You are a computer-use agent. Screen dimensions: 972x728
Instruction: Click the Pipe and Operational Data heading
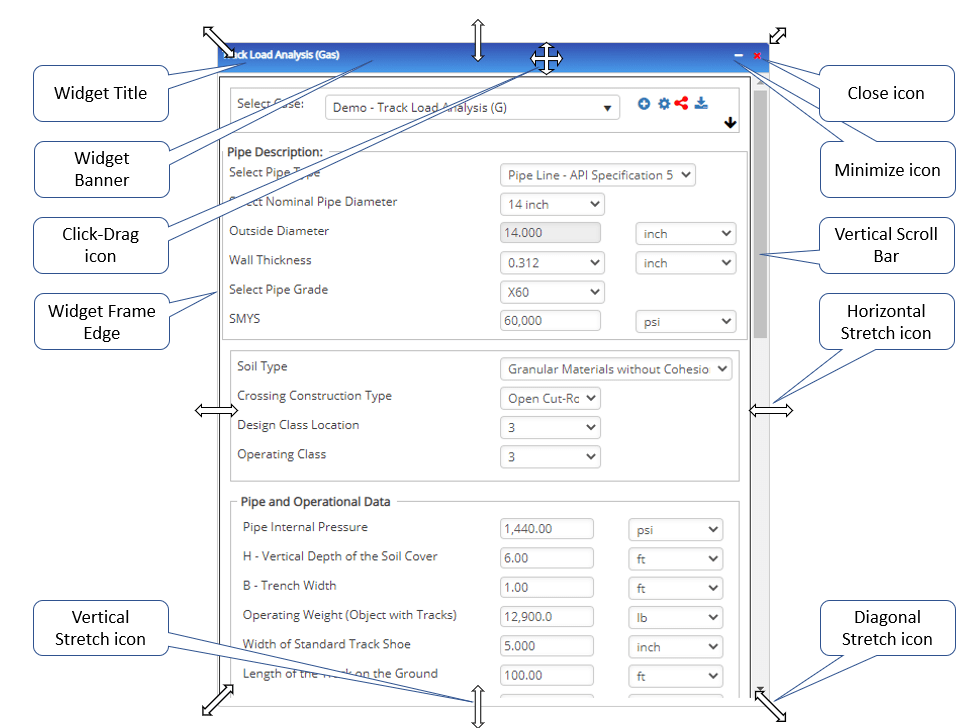pos(316,502)
